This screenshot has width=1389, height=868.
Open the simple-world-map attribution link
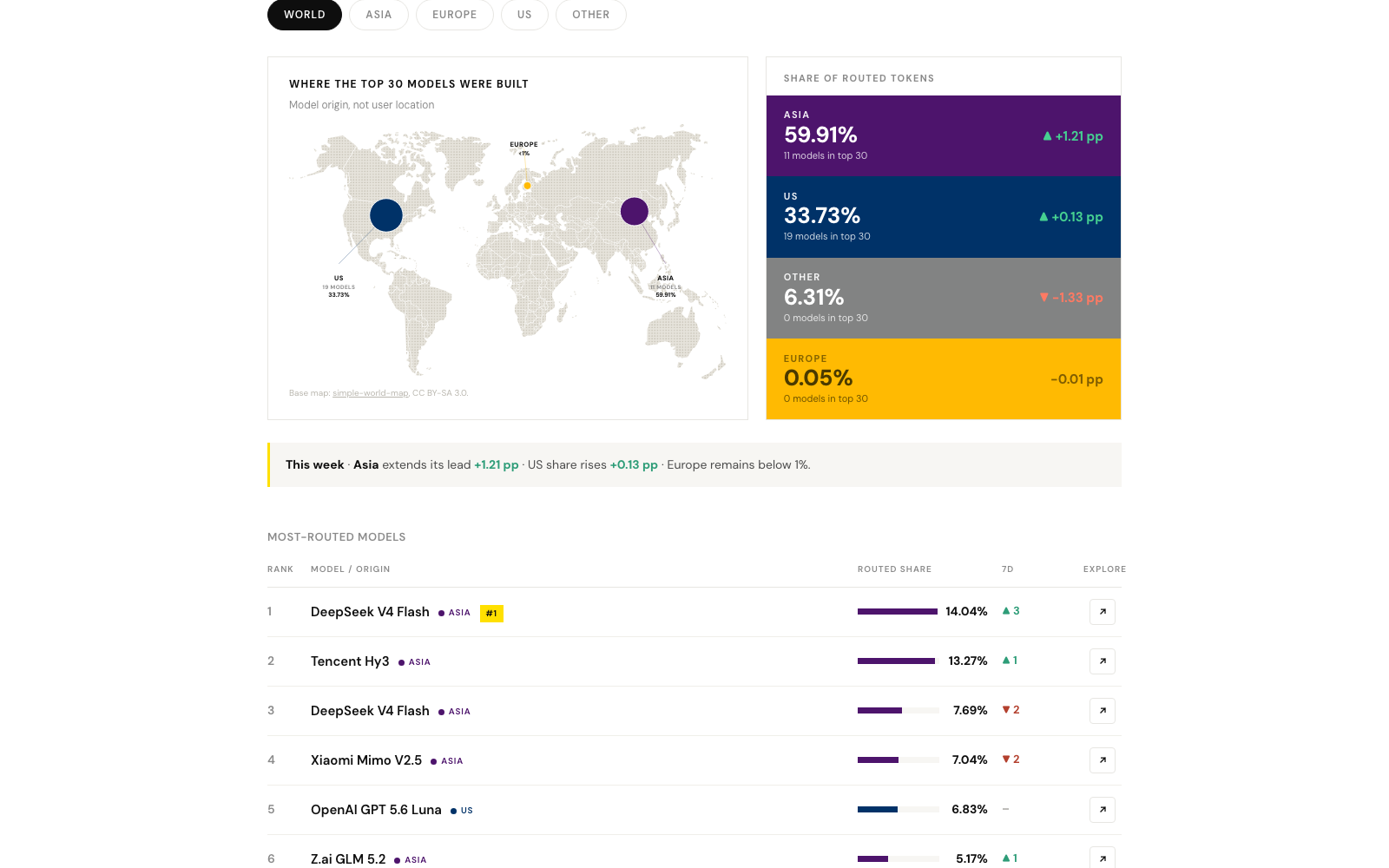point(370,393)
